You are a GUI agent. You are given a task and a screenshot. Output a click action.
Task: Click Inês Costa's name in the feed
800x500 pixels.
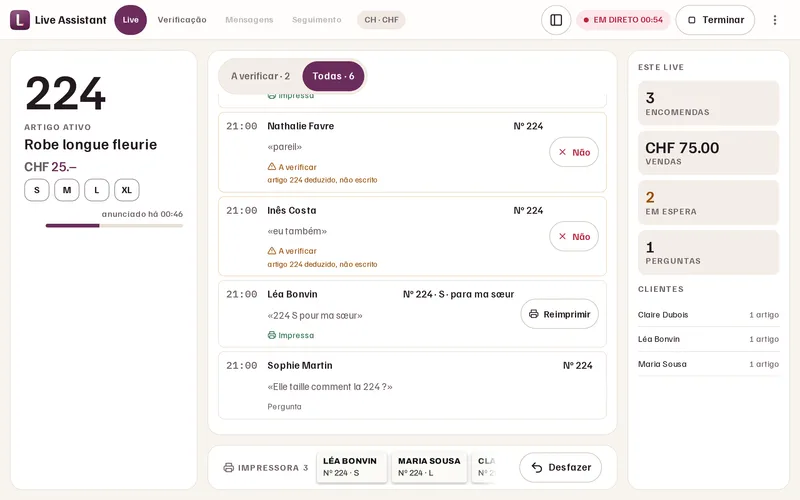(x=292, y=210)
